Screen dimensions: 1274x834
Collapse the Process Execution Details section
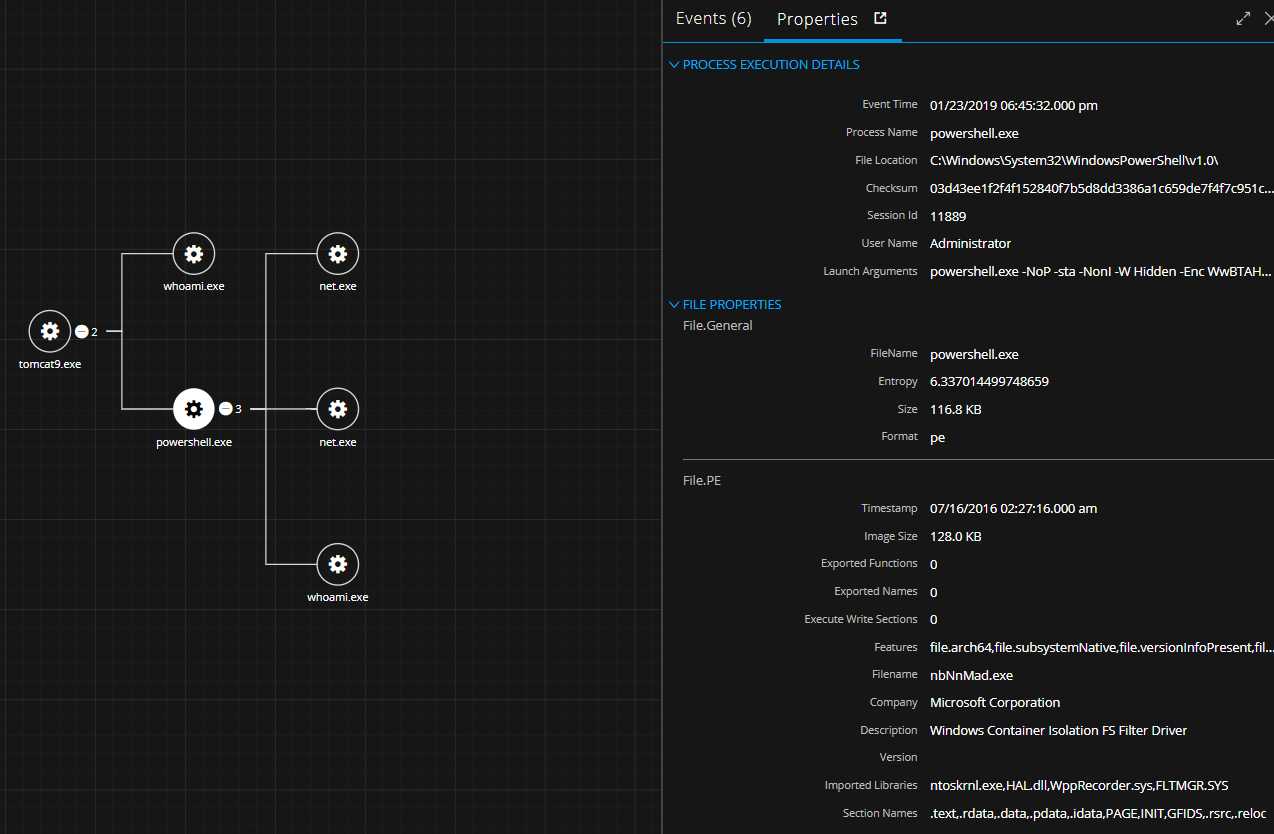pos(674,65)
